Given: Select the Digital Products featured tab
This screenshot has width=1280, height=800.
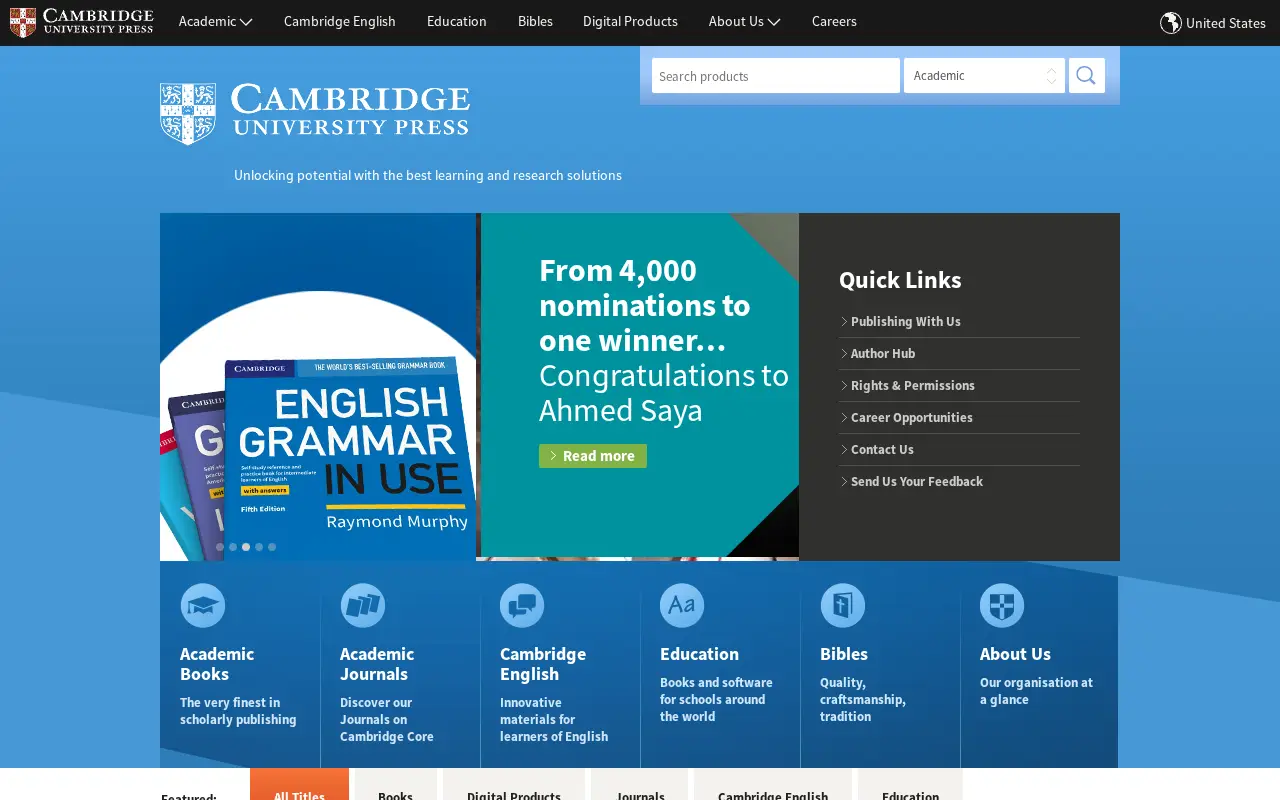Looking at the screenshot, I should click(514, 786).
